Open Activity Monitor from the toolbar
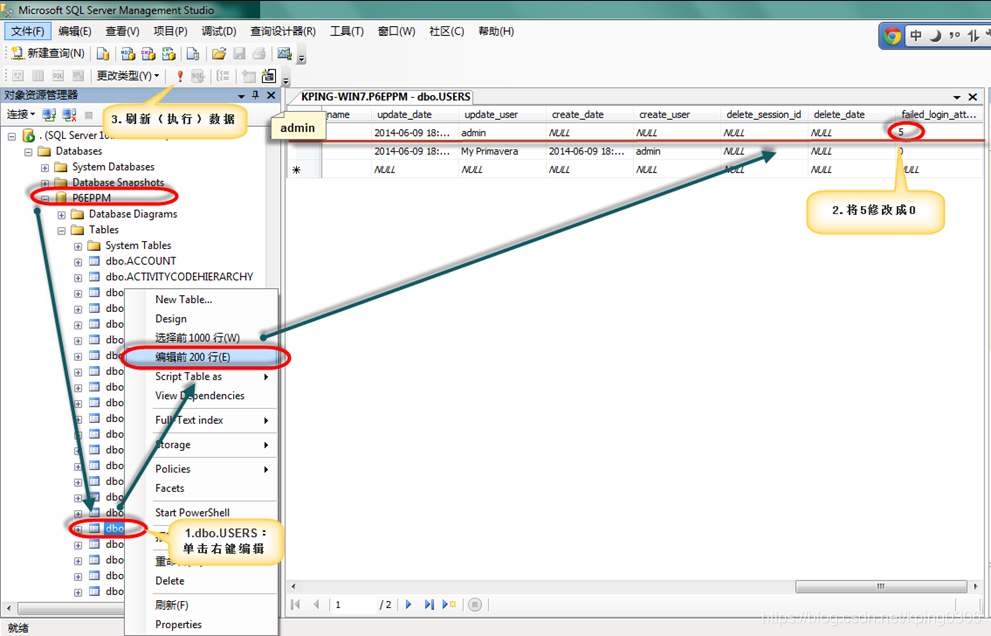Viewport: 991px width, 636px height. (284, 54)
